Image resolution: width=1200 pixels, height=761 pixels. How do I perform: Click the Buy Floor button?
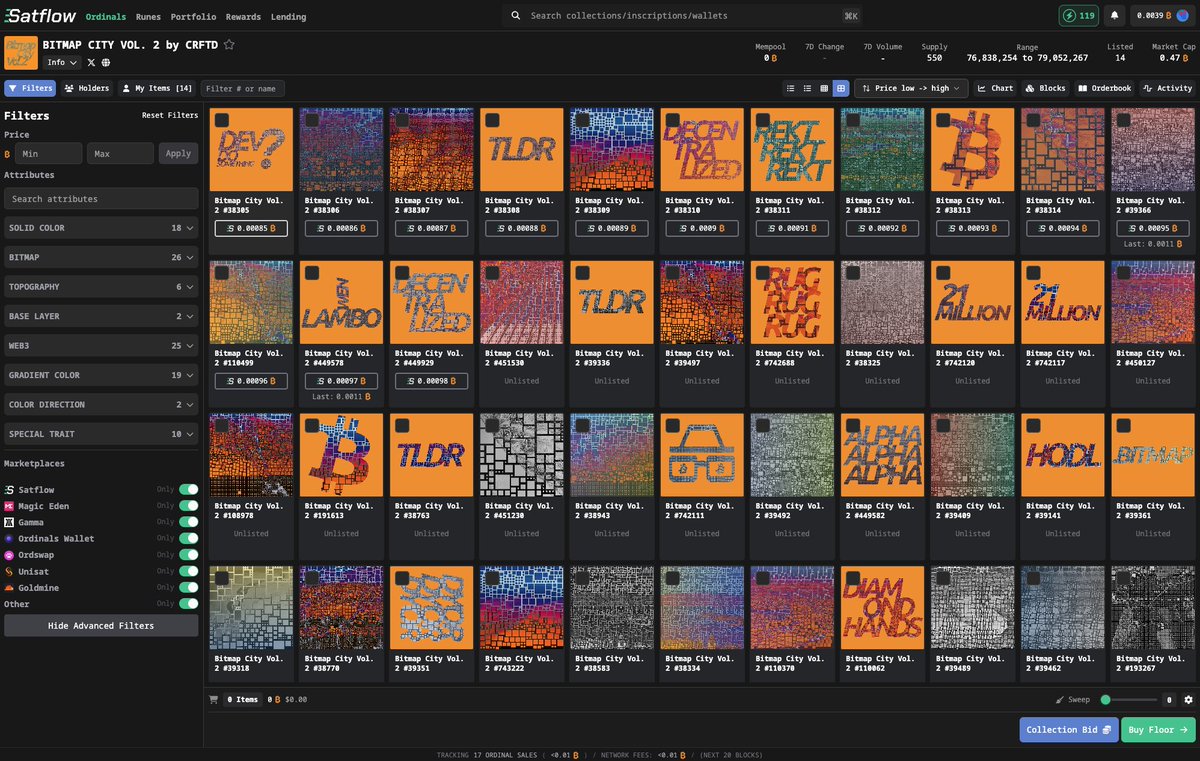[x=1158, y=730]
